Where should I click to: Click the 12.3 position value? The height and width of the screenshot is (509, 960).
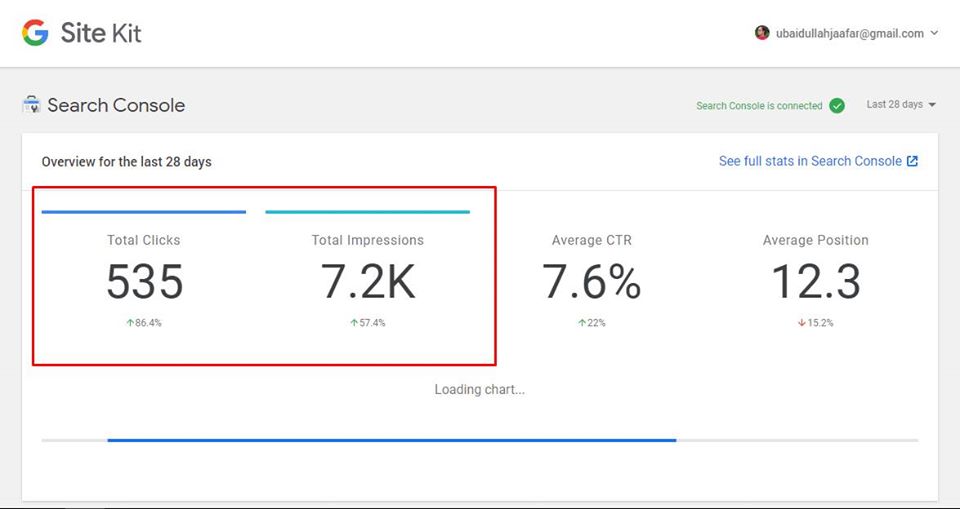pyautogui.click(x=816, y=282)
